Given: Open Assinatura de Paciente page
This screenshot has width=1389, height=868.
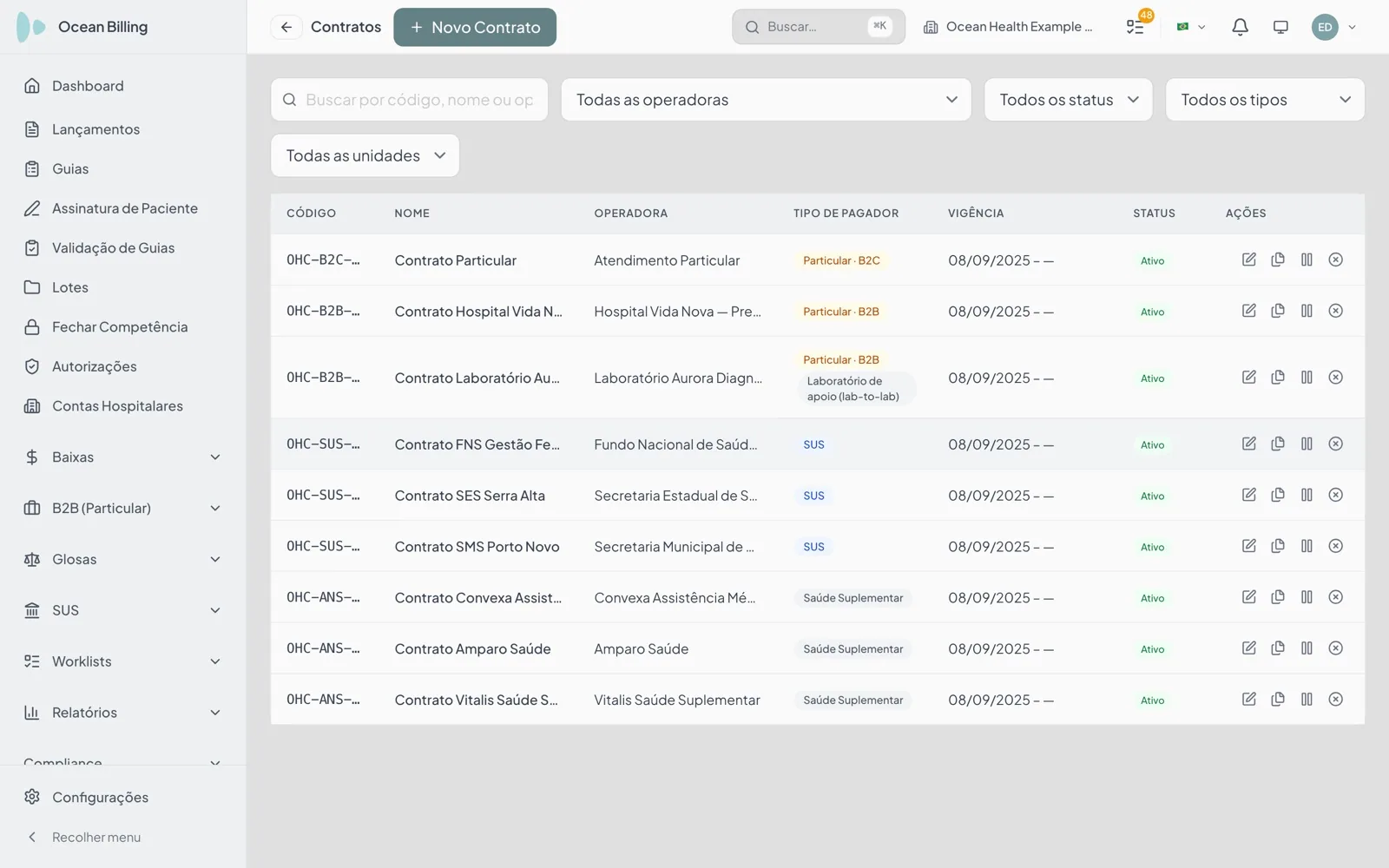Looking at the screenshot, I should click(122, 208).
